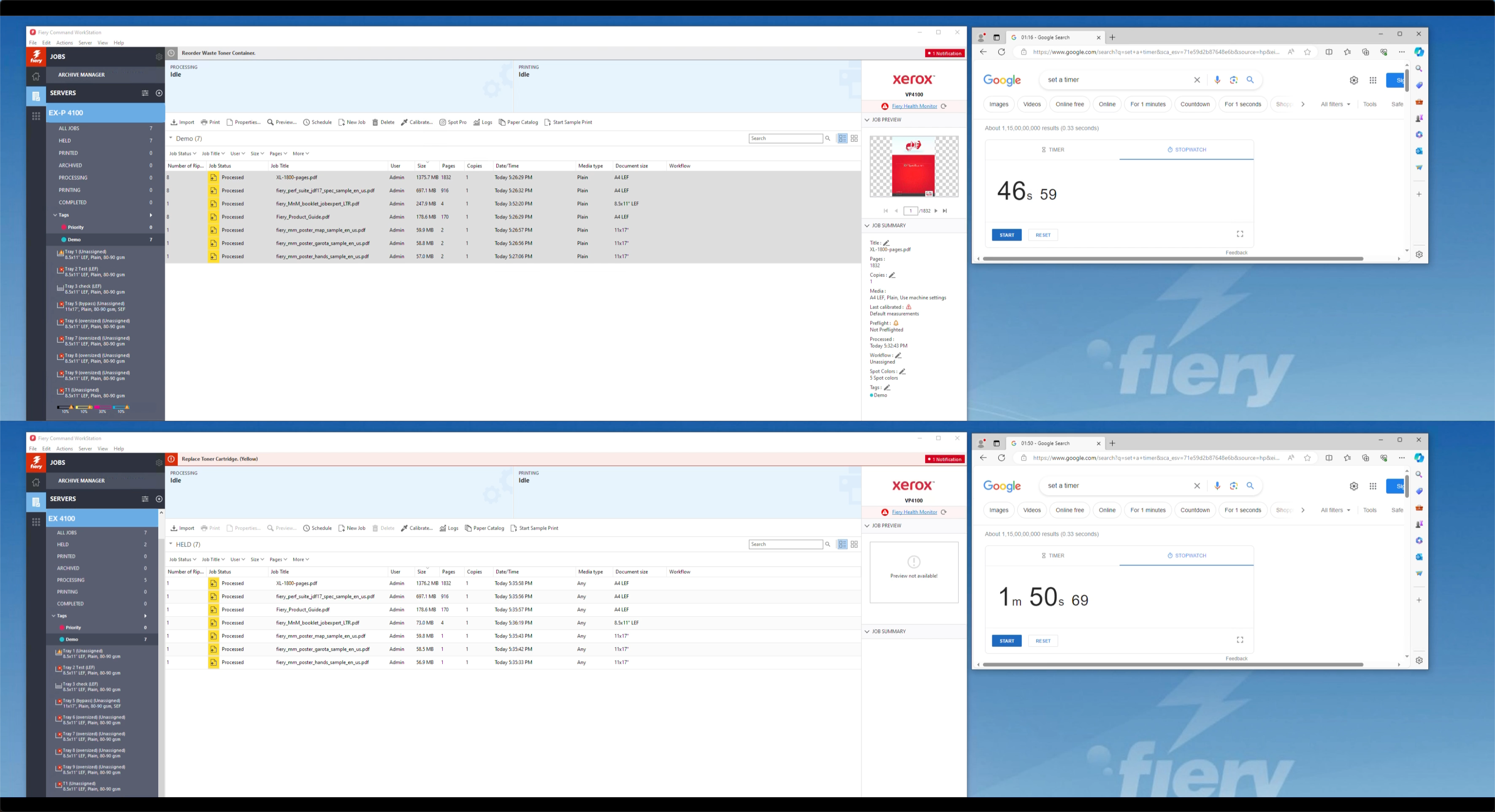
Task: Click refresh icon beside Fiery Health Monitor above red preview
Action: tap(944, 106)
